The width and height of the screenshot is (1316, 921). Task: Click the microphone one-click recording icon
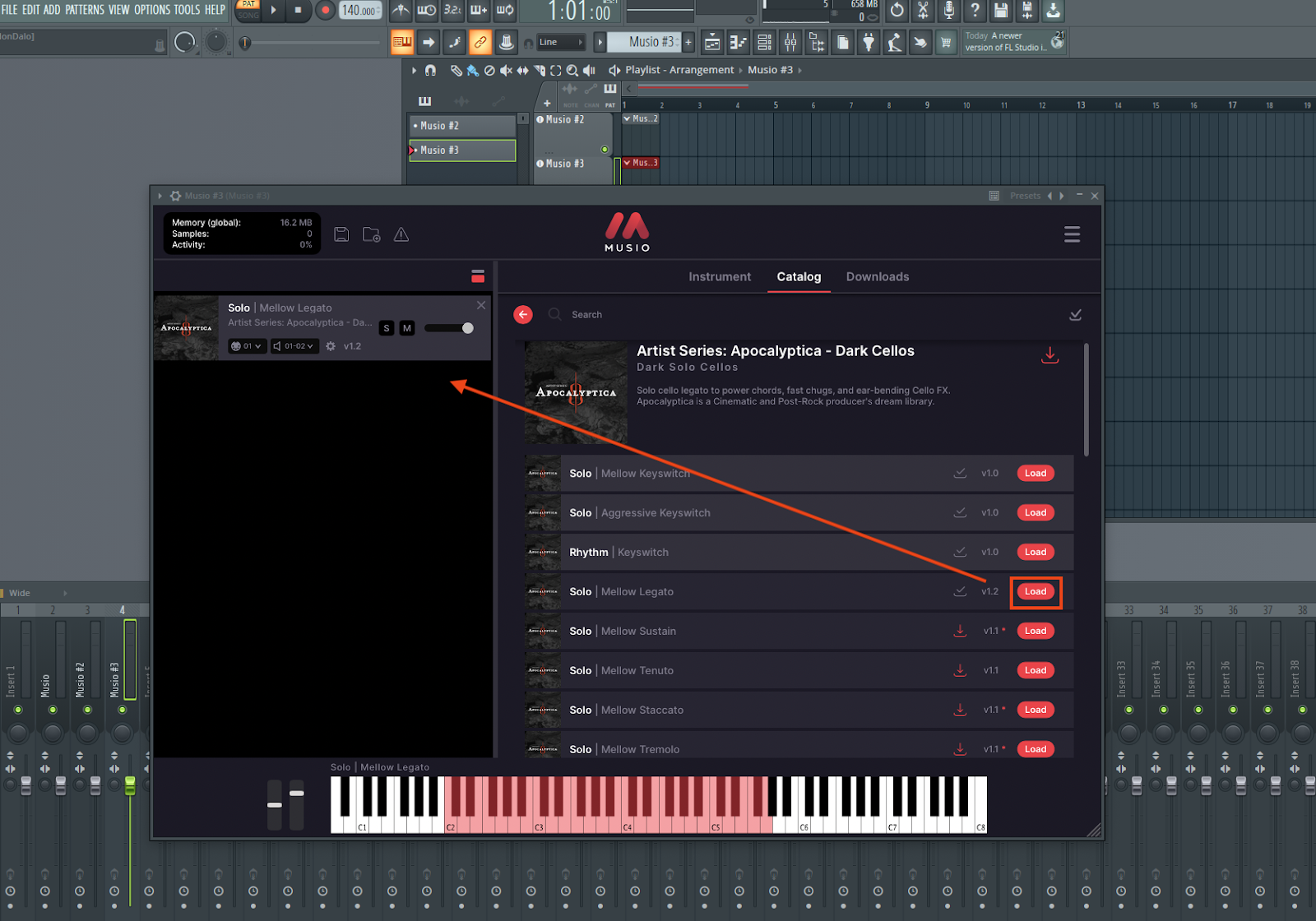point(949,11)
